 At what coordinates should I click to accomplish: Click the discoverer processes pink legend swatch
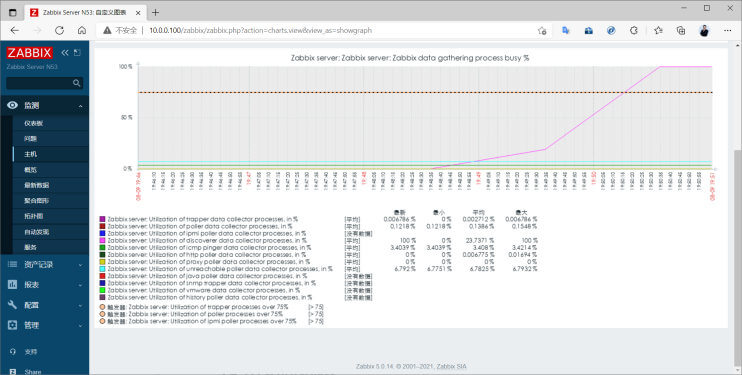pyautogui.click(x=102, y=241)
